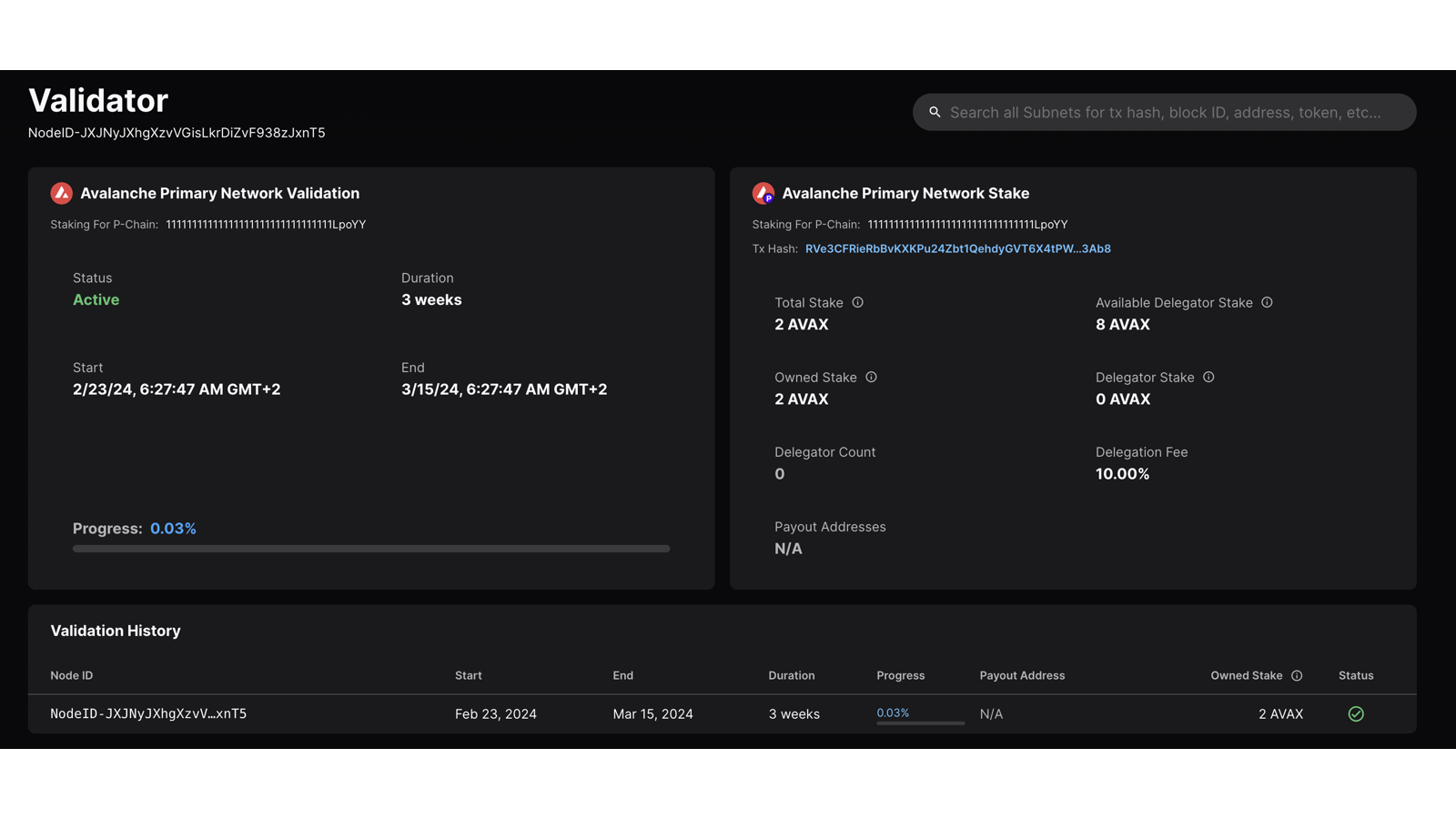Click the Avalanche Primary Network Stake title

[x=905, y=193]
